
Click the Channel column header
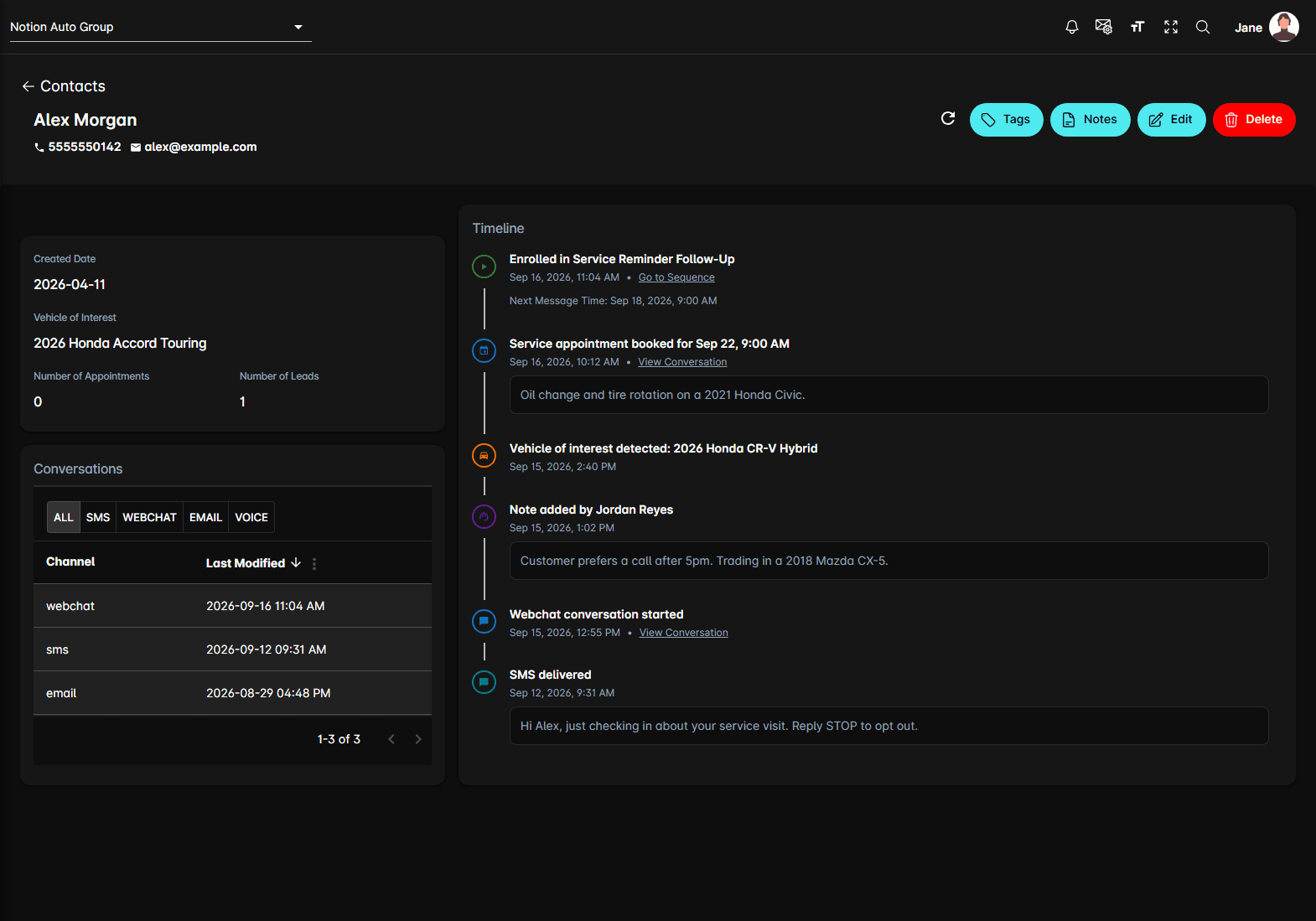coord(70,561)
